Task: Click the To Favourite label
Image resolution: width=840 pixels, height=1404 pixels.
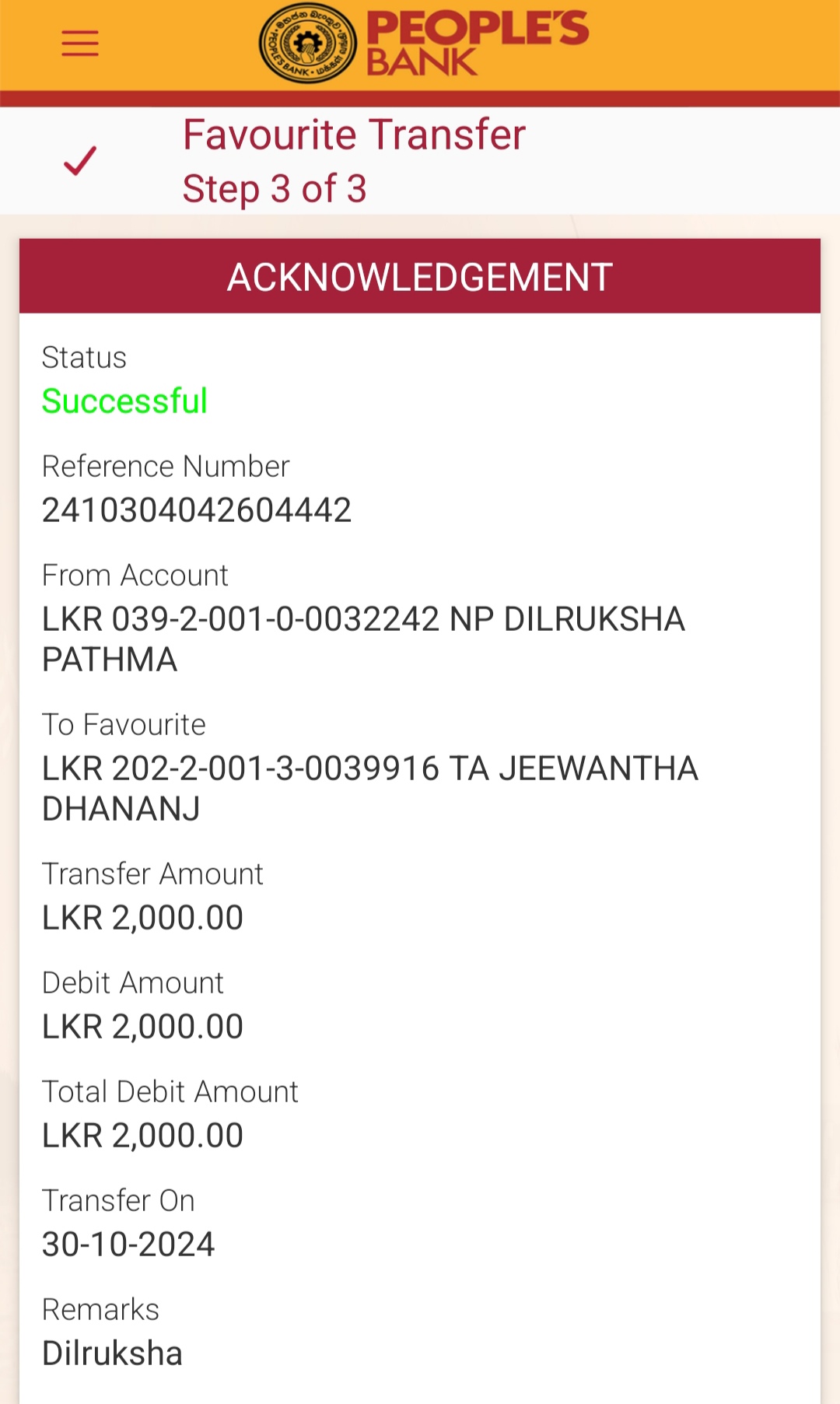Action: [124, 725]
